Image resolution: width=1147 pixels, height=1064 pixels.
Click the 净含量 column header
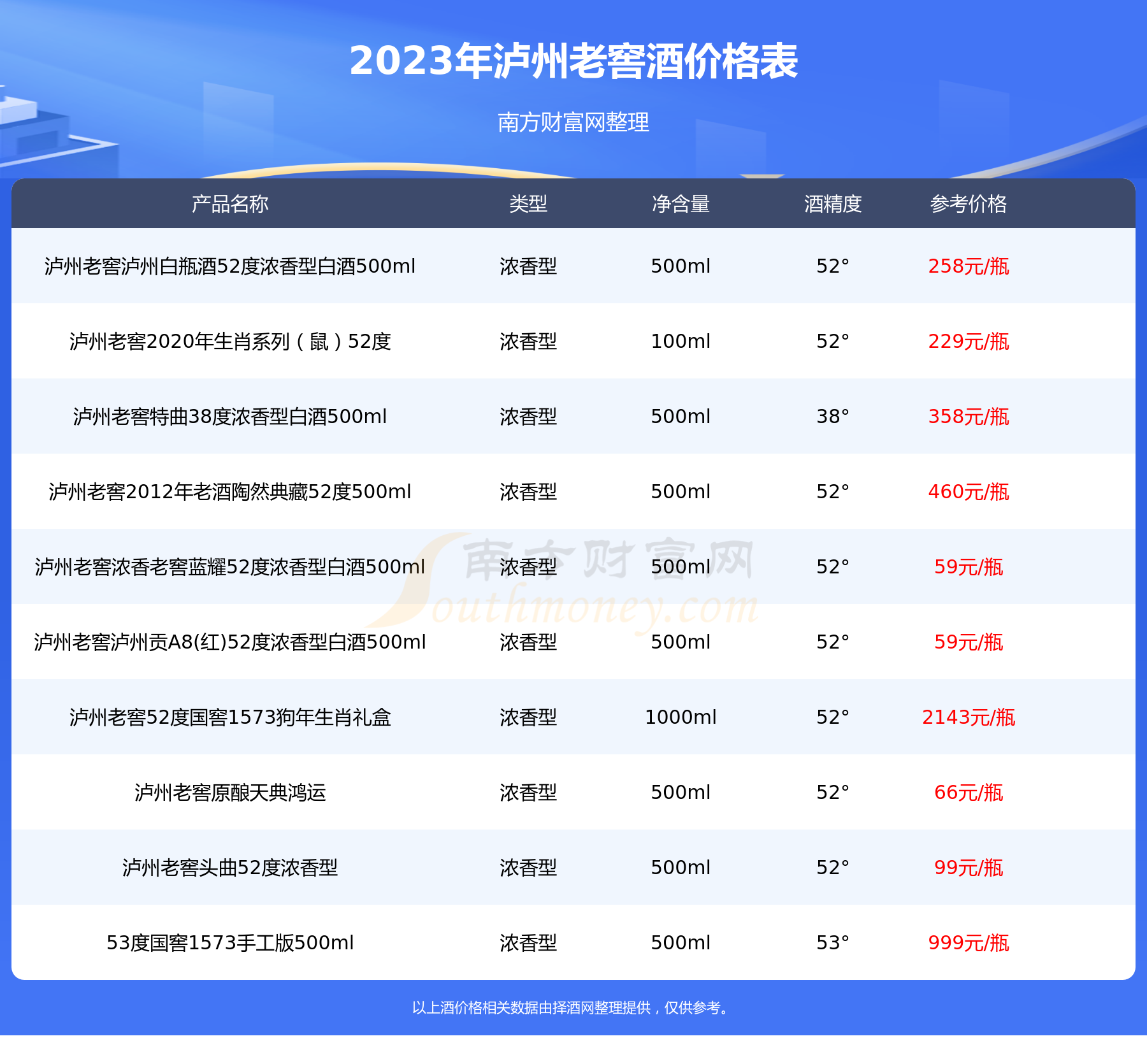681,204
